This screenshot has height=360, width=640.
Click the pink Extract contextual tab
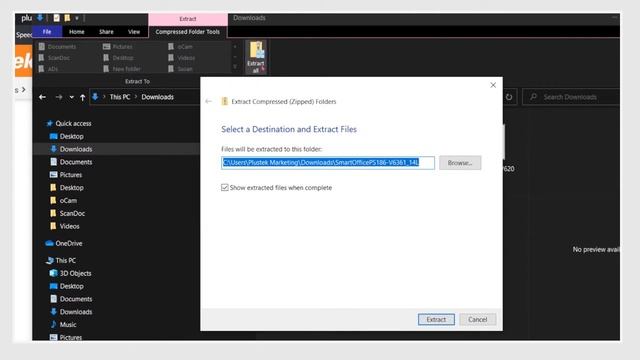pyautogui.click(x=188, y=19)
